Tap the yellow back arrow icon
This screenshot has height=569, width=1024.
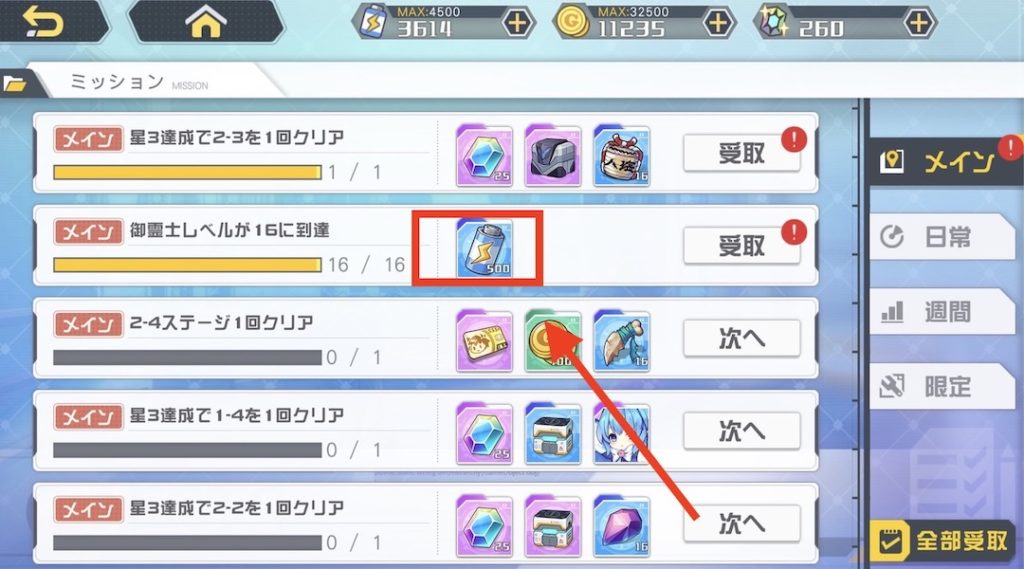click(x=43, y=23)
